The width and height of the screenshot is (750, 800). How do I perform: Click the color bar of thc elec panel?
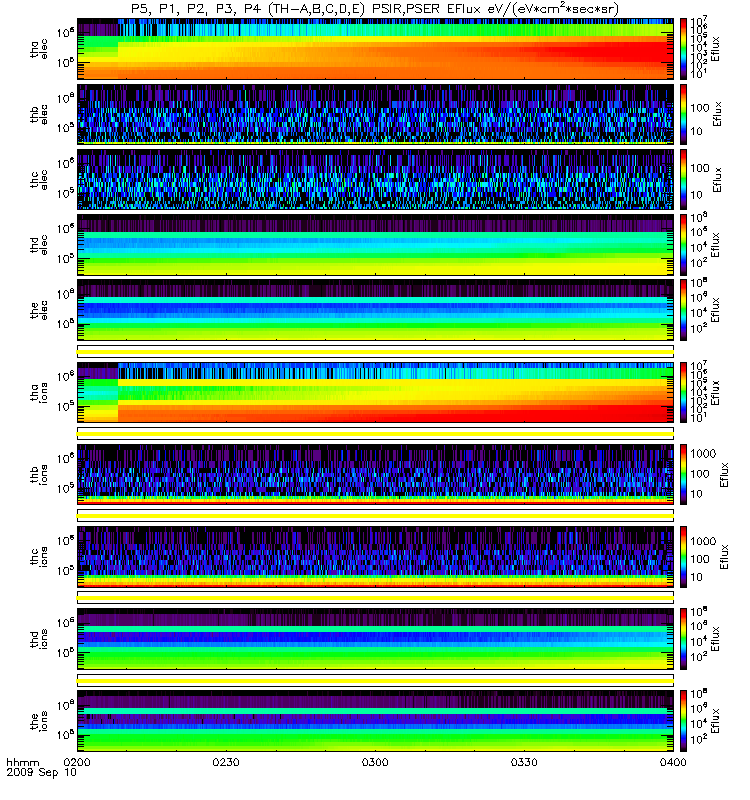point(683,180)
